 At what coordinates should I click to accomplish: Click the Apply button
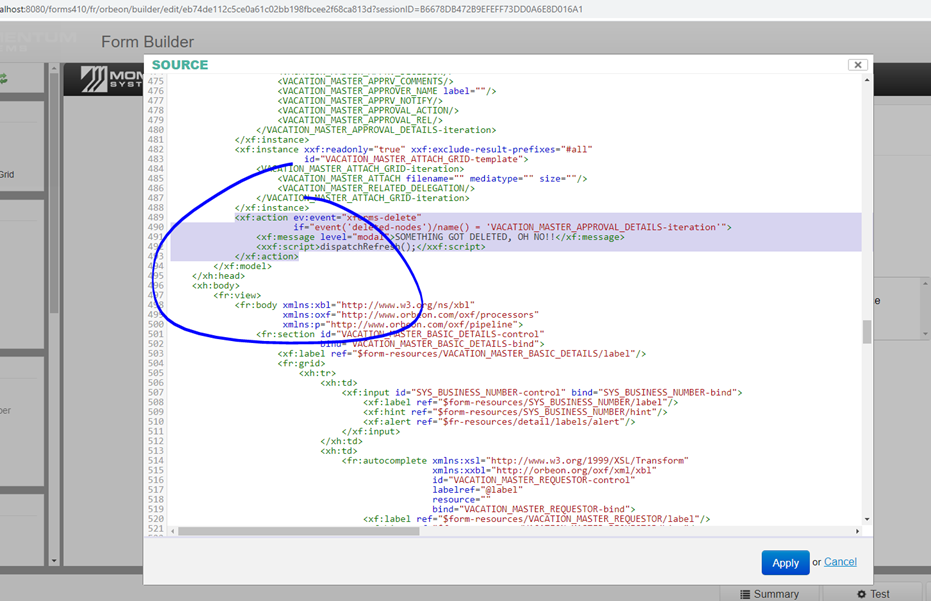pos(785,563)
